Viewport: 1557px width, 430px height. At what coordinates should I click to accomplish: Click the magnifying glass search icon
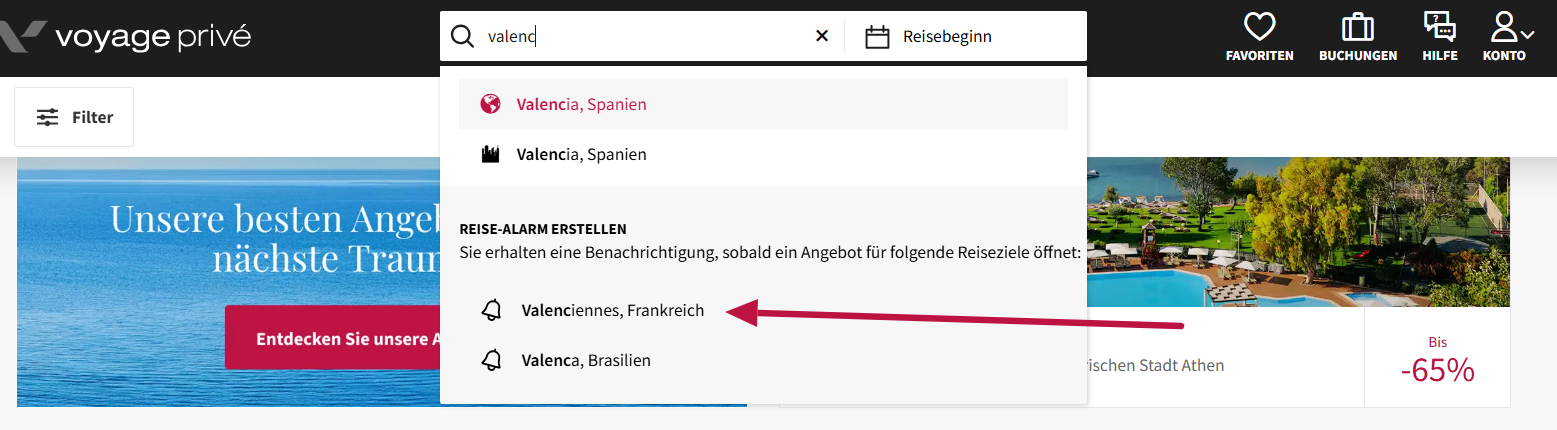[462, 37]
